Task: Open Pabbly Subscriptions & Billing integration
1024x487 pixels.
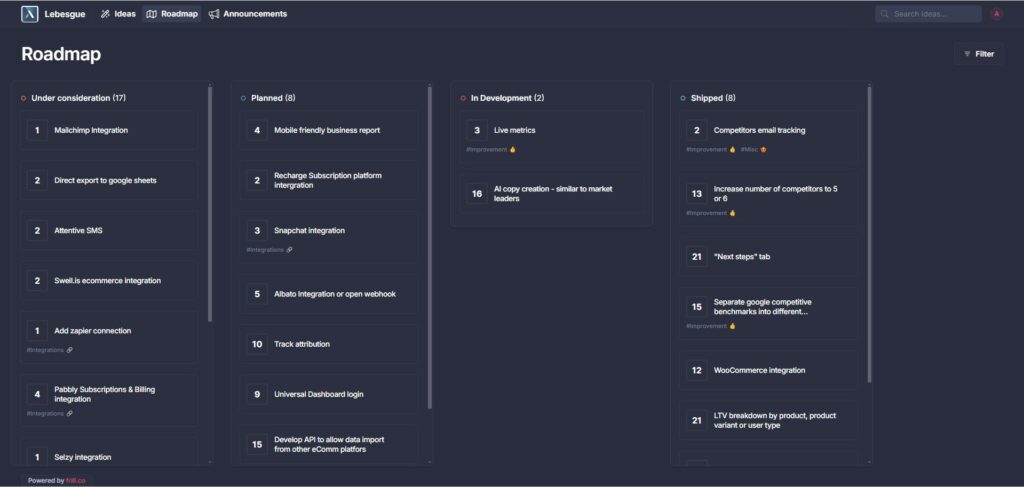Action: click(x=108, y=401)
